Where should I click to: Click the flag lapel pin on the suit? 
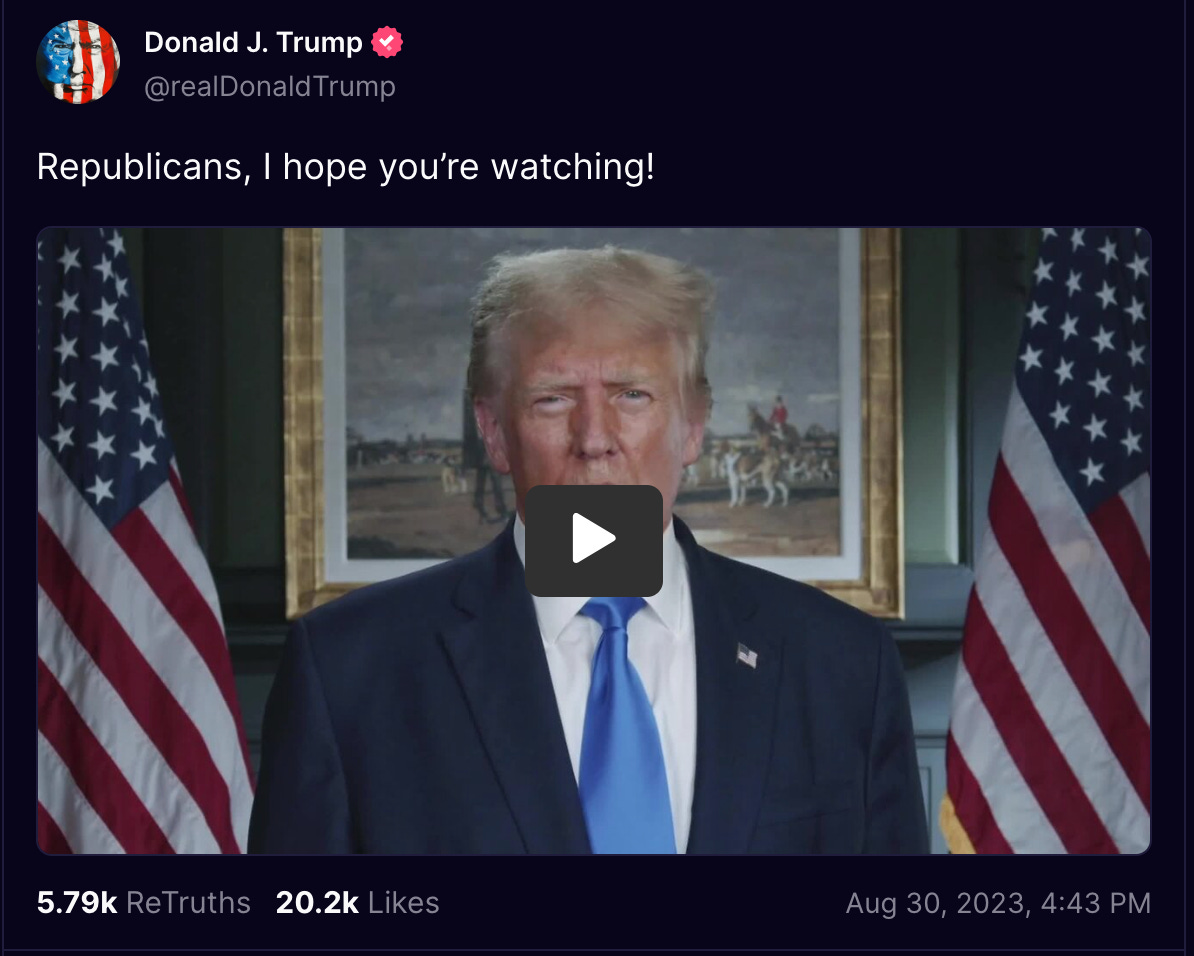click(747, 655)
